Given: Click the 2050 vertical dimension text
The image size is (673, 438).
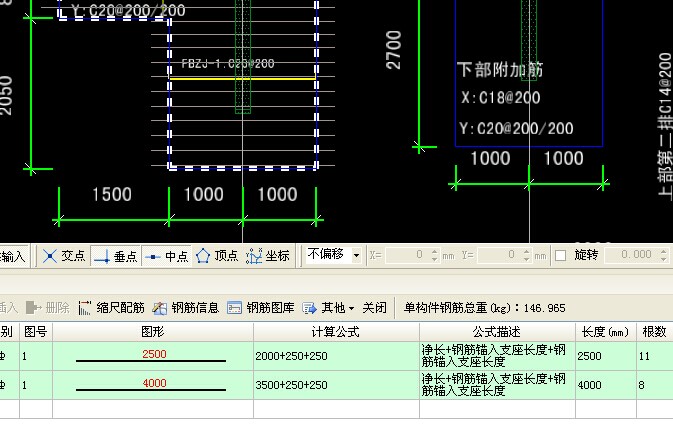Looking at the screenshot, I should coord(5,95).
